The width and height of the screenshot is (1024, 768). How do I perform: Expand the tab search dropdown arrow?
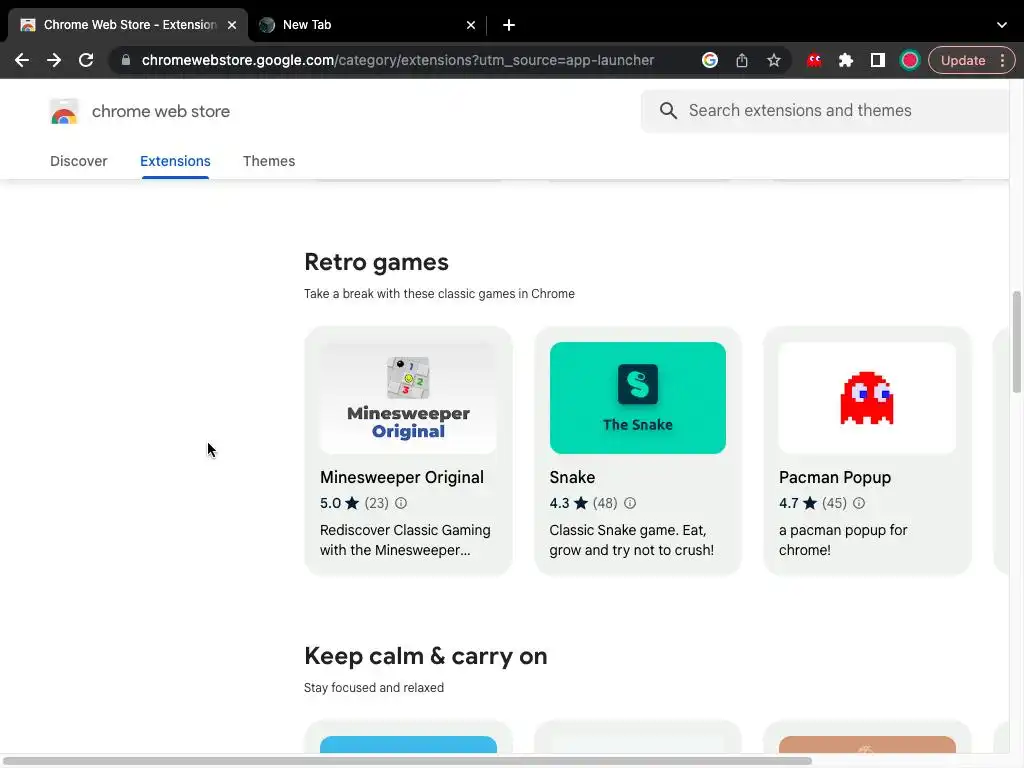pos(1002,25)
